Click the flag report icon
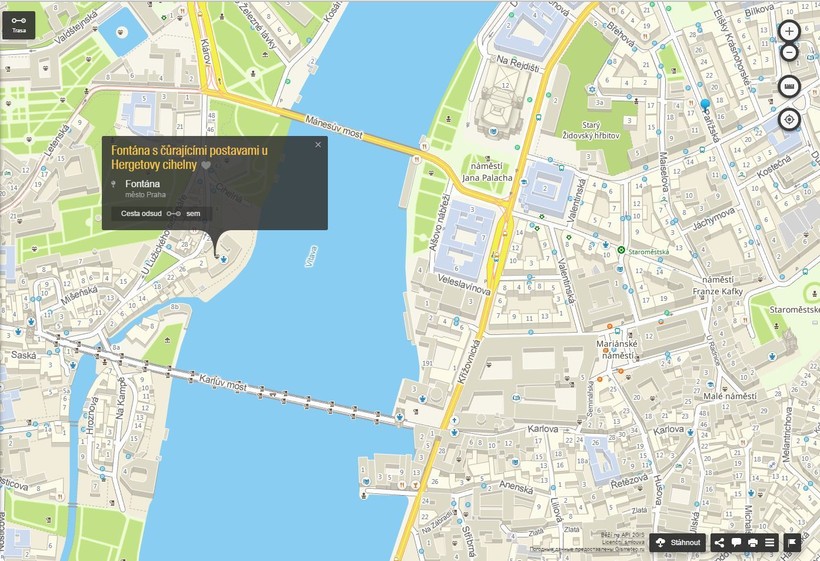 point(791,543)
